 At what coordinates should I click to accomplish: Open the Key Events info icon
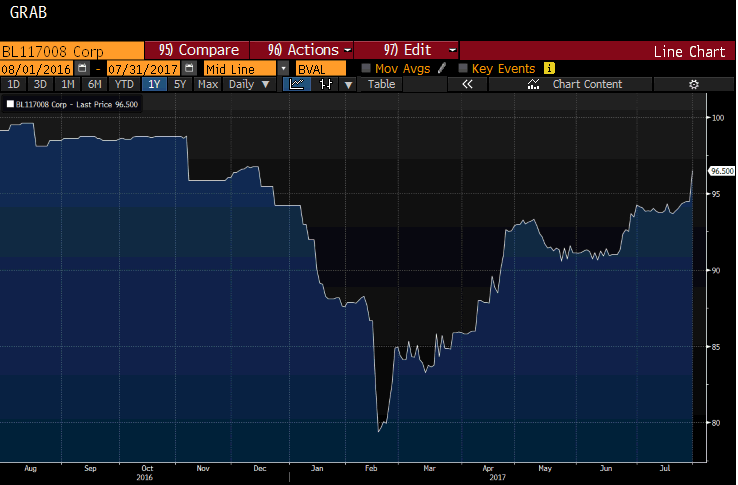click(549, 68)
